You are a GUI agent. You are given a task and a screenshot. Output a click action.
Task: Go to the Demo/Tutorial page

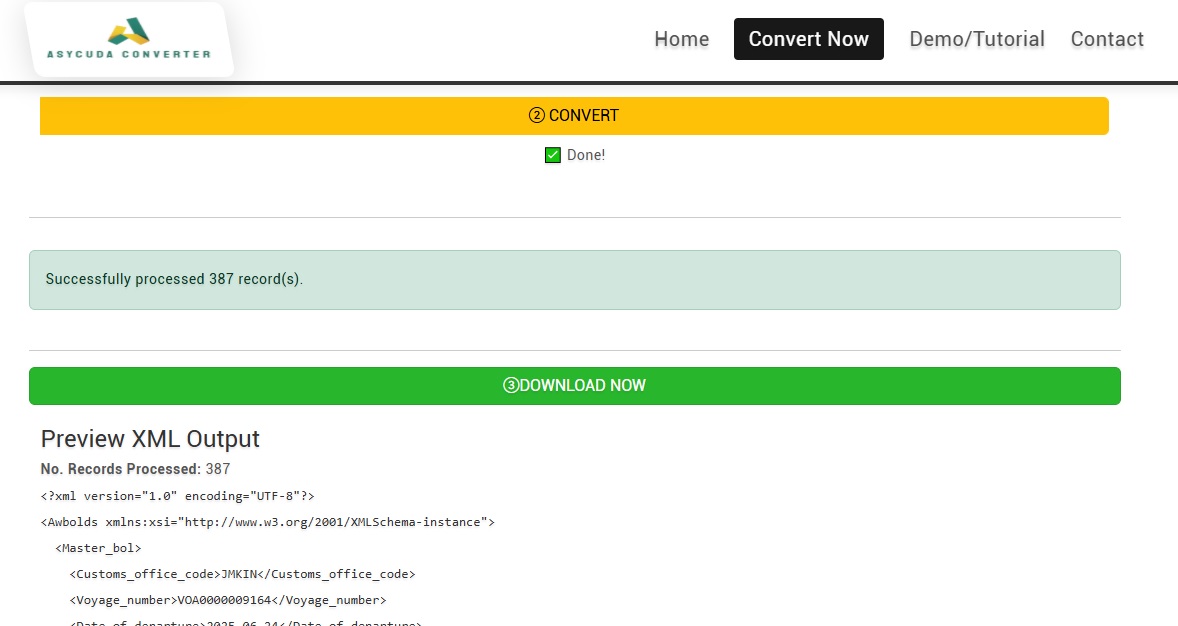tap(976, 39)
